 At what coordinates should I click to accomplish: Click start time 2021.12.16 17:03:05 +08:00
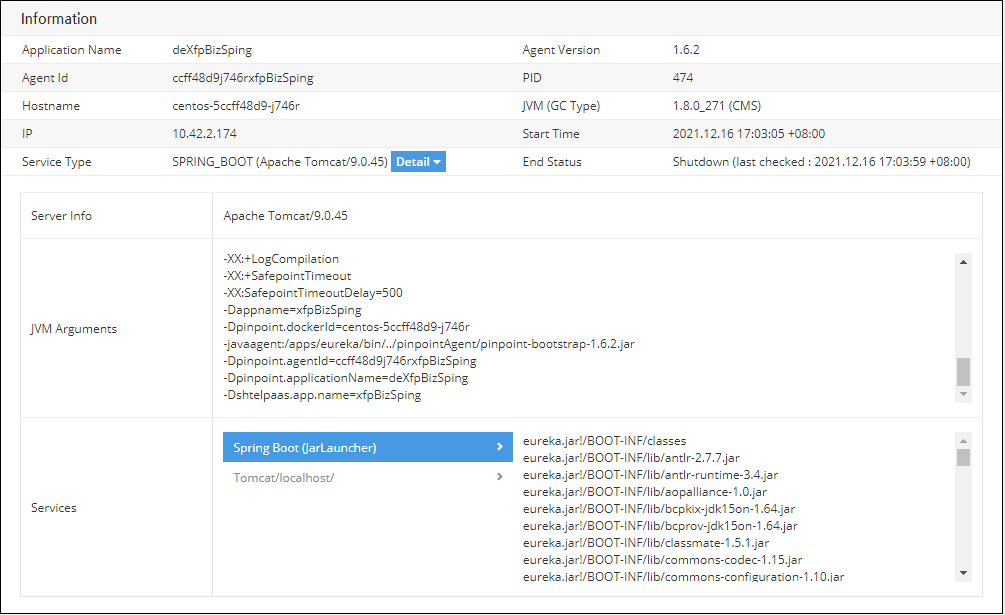pos(749,134)
